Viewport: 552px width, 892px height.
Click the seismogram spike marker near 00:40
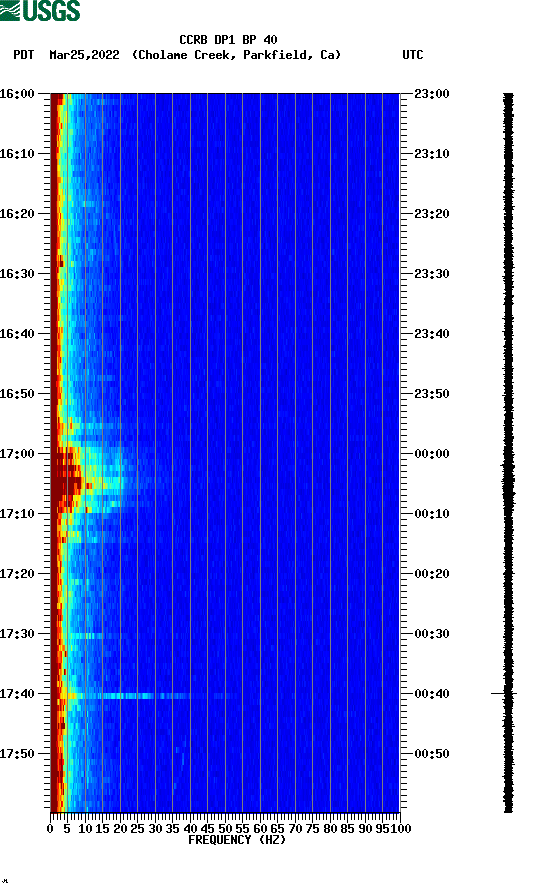click(x=504, y=693)
